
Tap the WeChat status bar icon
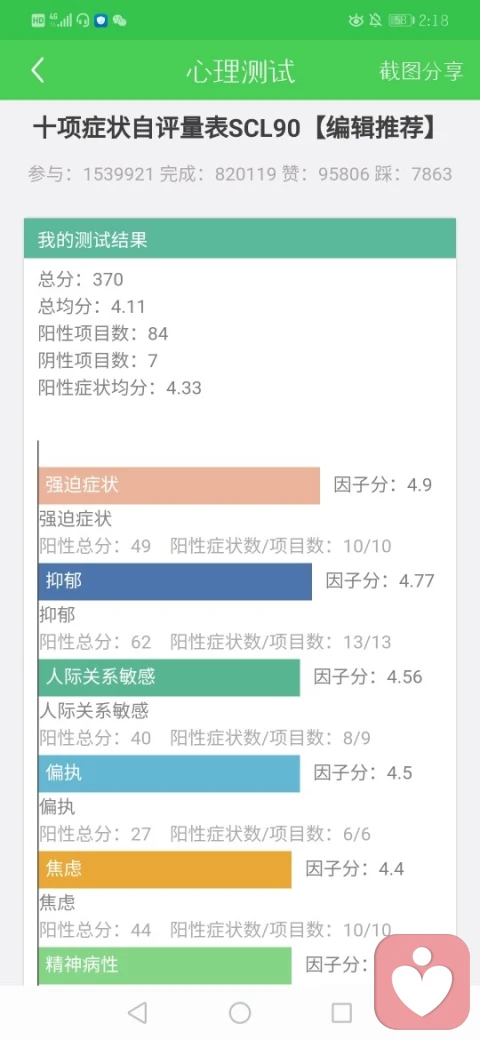tap(119, 21)
